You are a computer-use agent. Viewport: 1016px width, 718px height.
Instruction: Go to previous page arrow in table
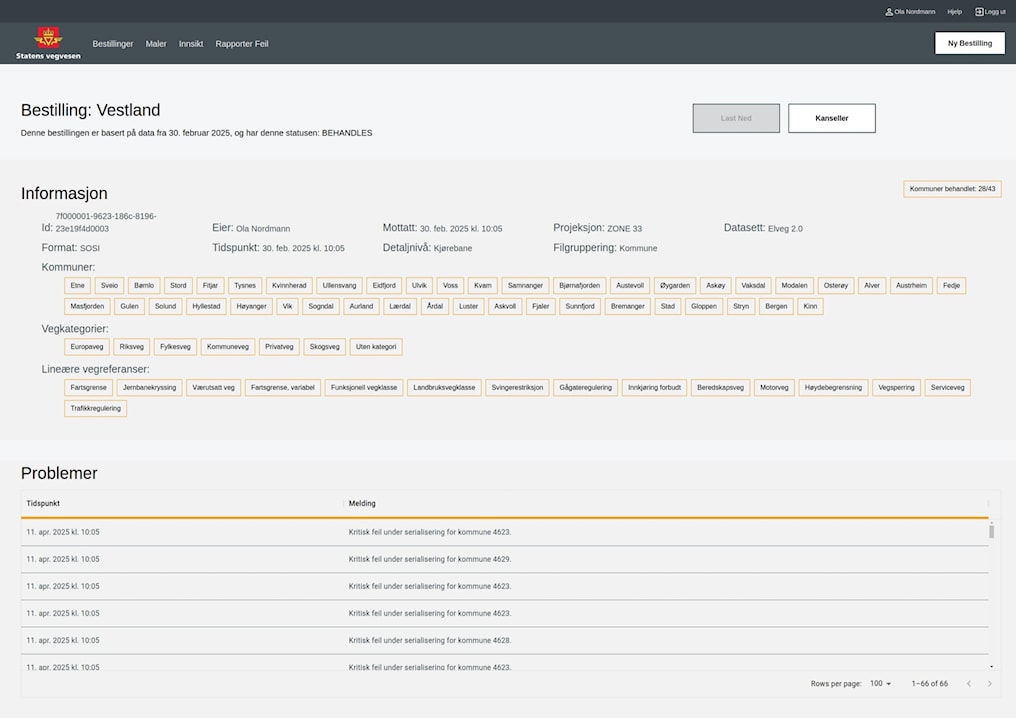(x=969, y=684)
